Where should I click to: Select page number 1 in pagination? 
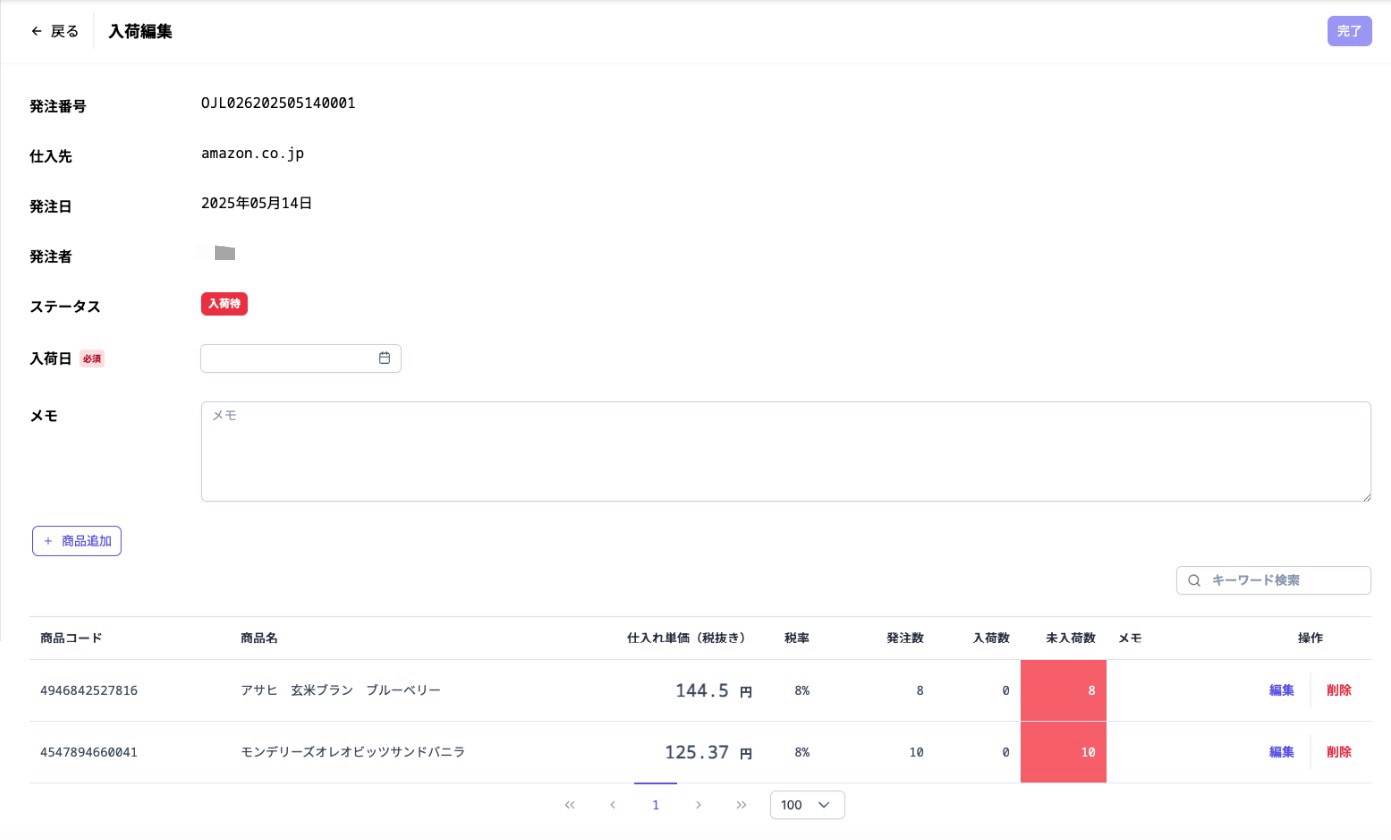(655, 805)
